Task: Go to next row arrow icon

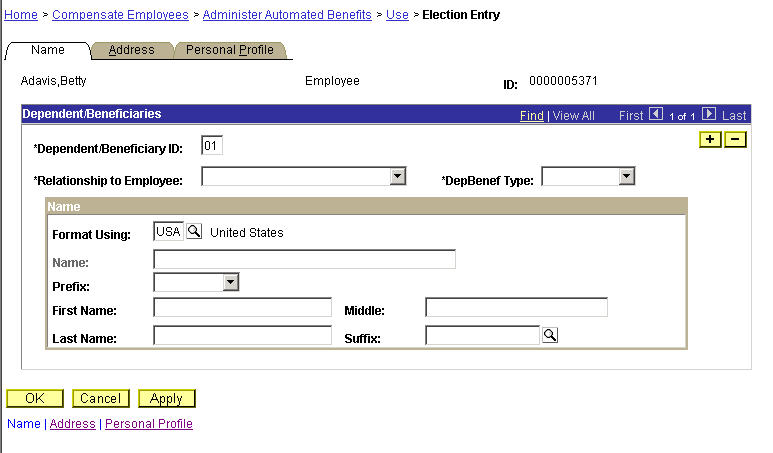Action: point(708,114)
